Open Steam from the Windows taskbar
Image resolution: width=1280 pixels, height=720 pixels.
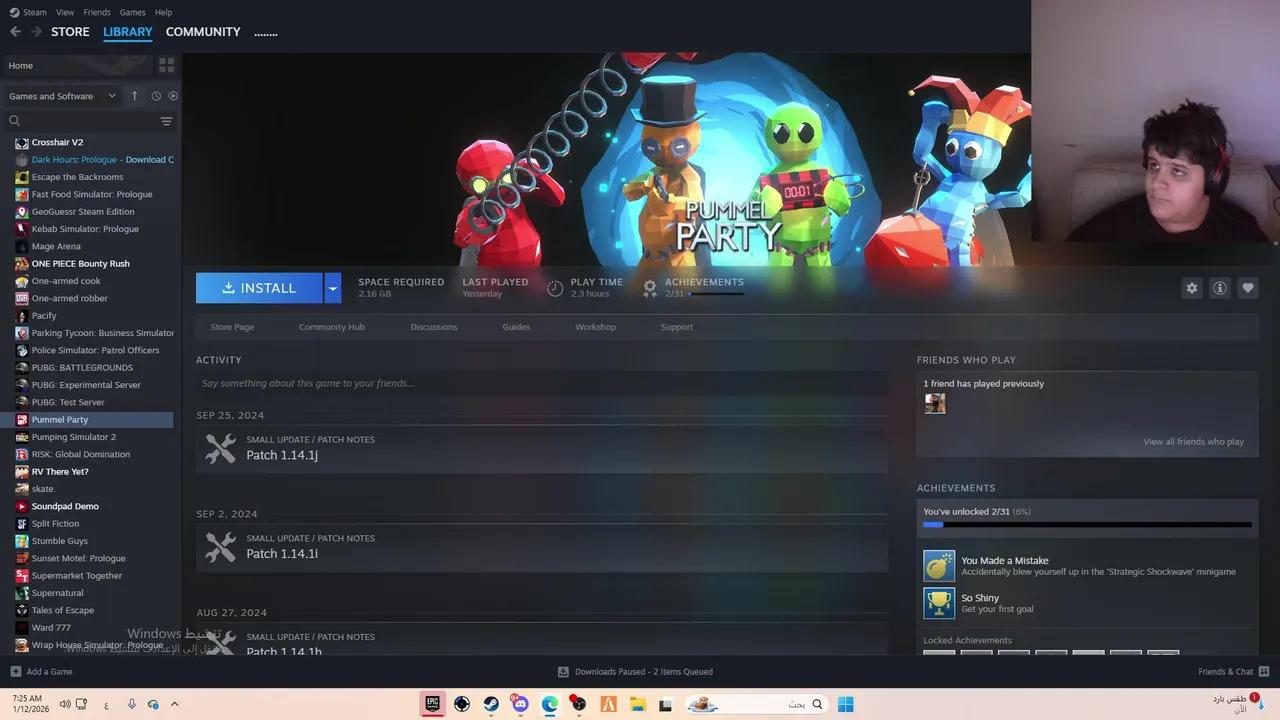(x=491, y=704)
